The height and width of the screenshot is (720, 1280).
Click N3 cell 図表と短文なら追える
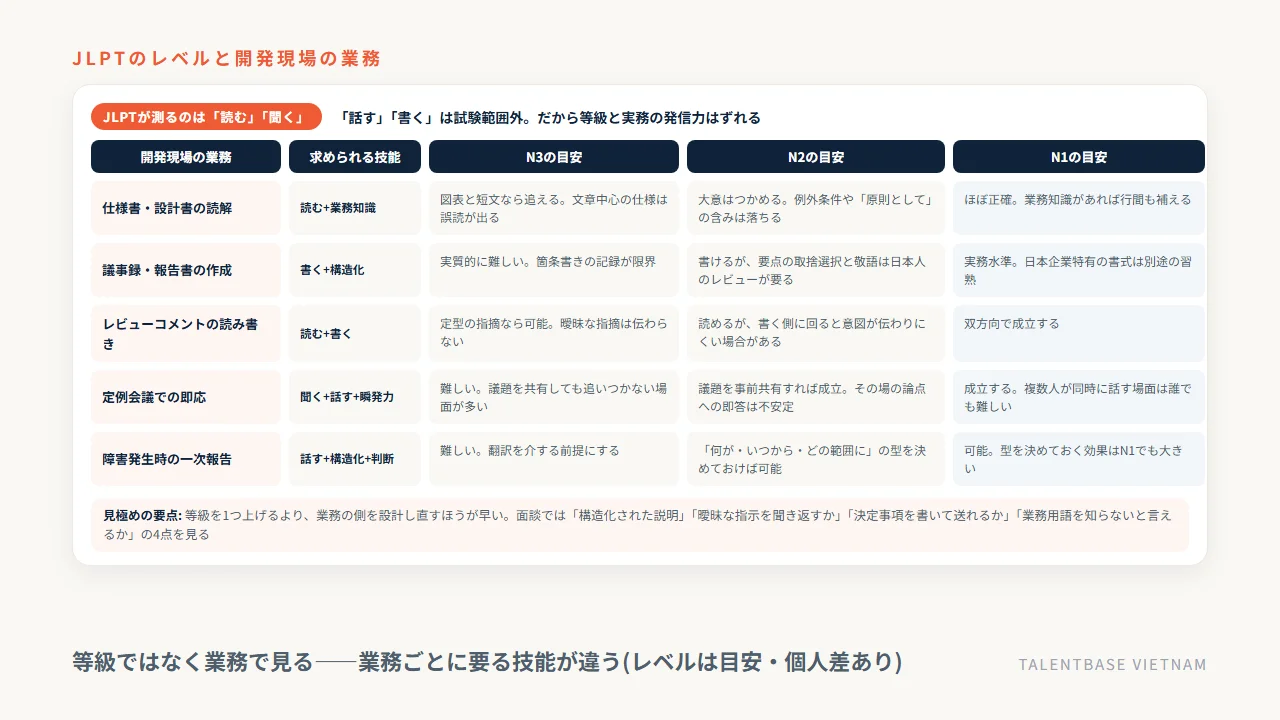pos(554,208)
